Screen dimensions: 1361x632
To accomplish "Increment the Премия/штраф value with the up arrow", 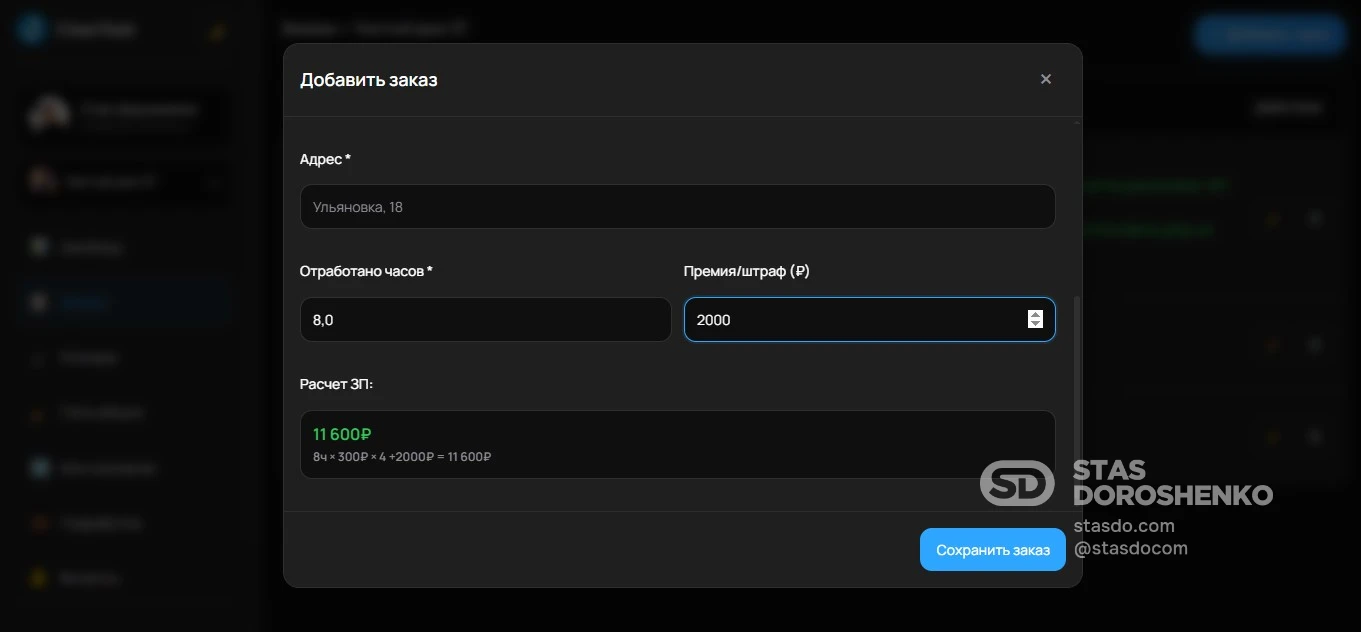I will tap(1035, 314).
